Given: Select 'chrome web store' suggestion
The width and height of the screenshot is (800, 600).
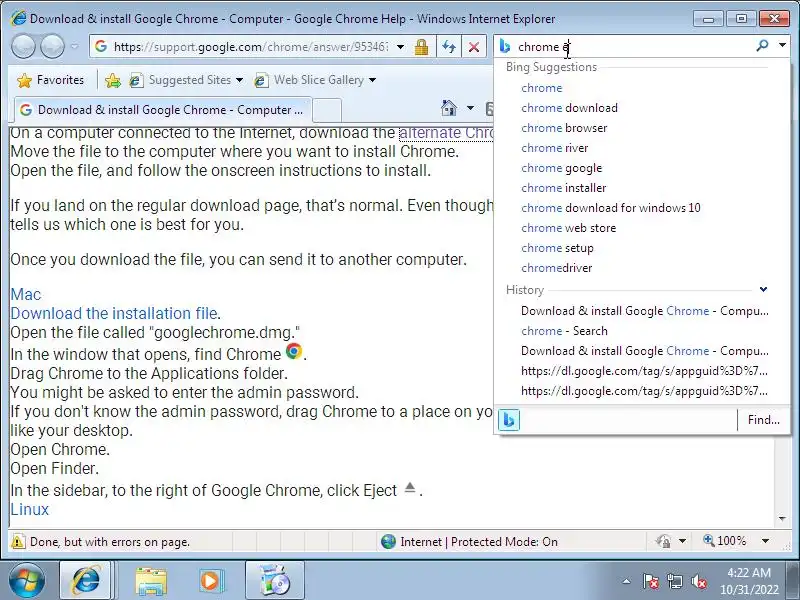Looking at the screenshot, I should click(x=568, y=228).
